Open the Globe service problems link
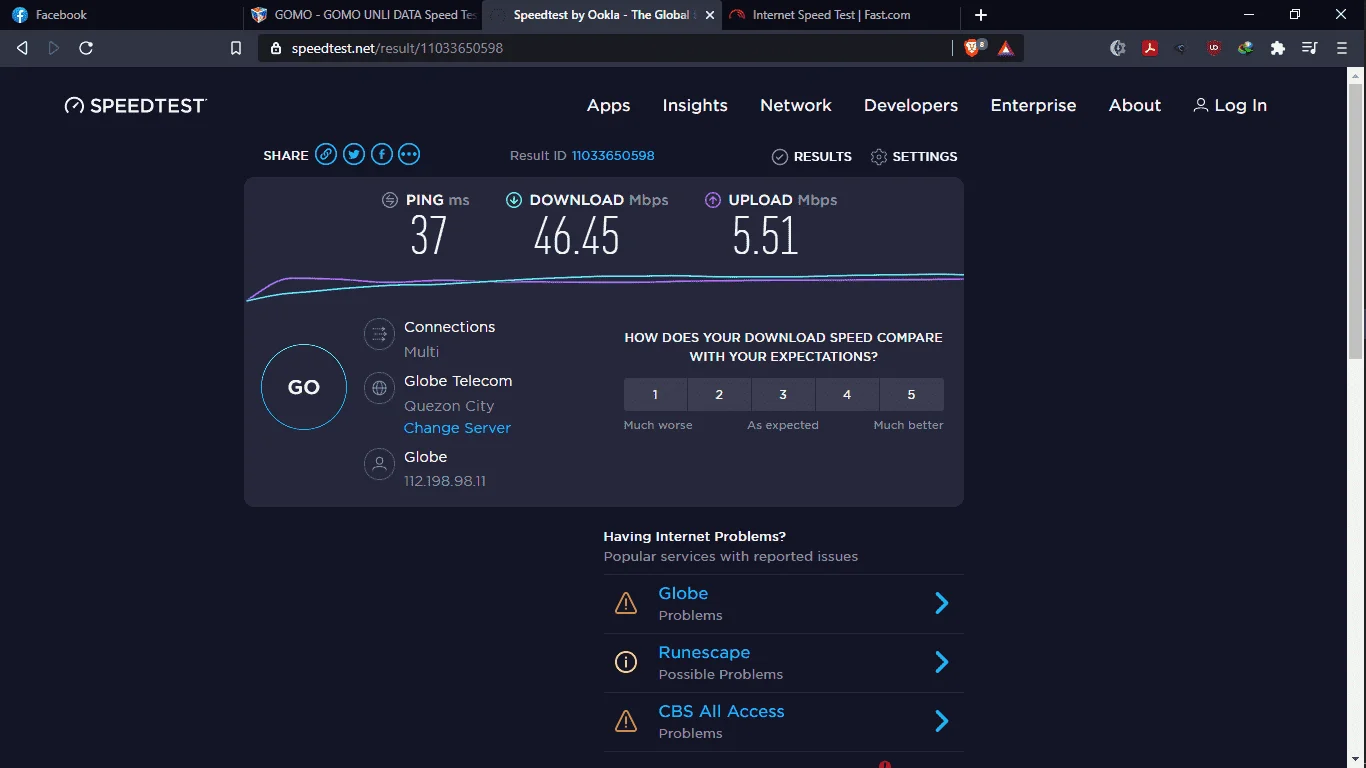 coord(683,594)
